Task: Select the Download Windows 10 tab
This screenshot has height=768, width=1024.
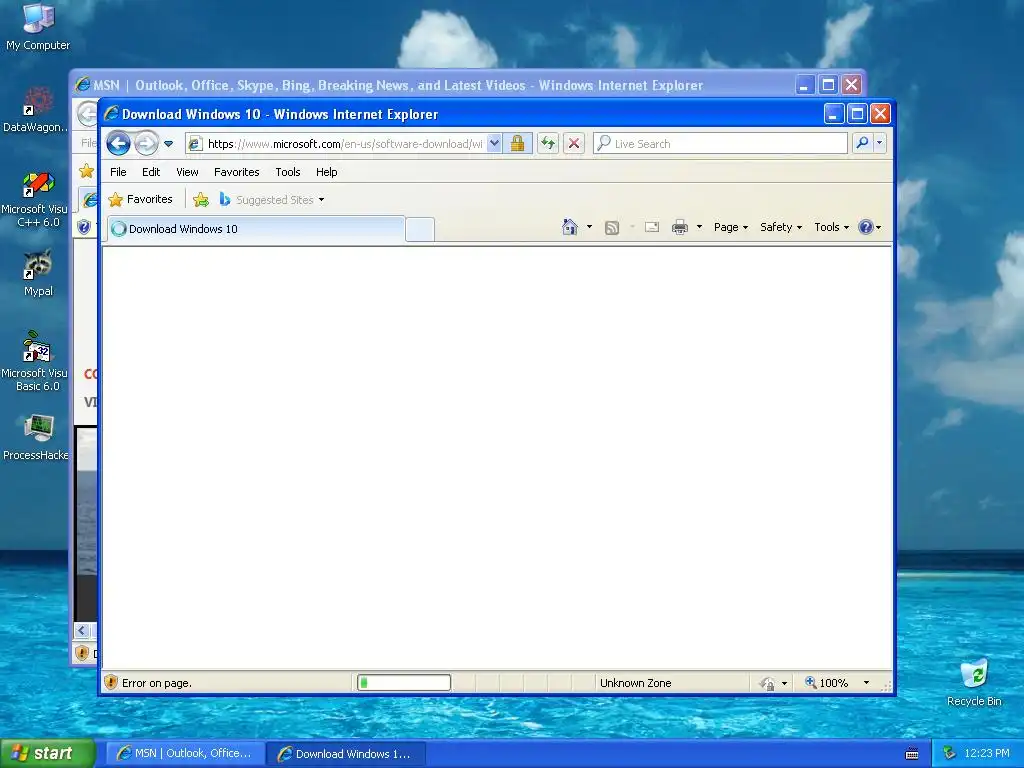Action: (x=255, y=229)
